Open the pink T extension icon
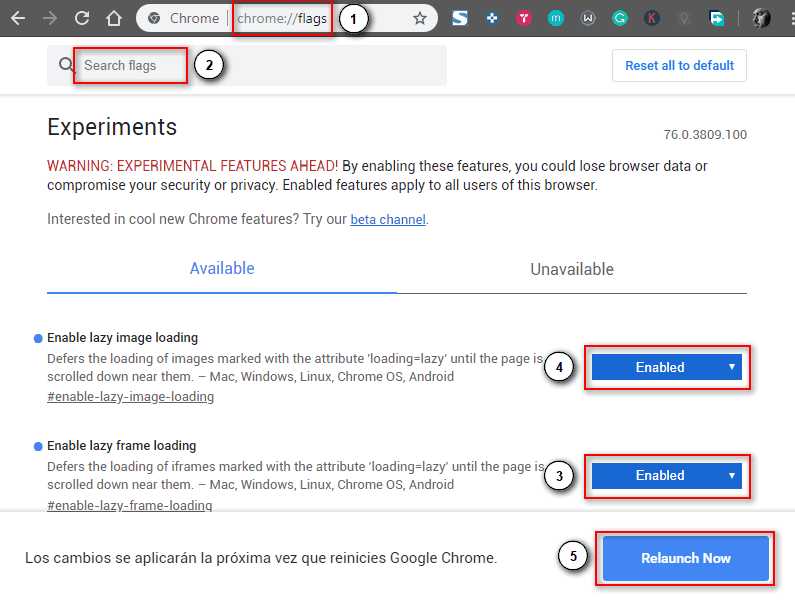This screenshot has height=601, width=795. click(524, 19)
